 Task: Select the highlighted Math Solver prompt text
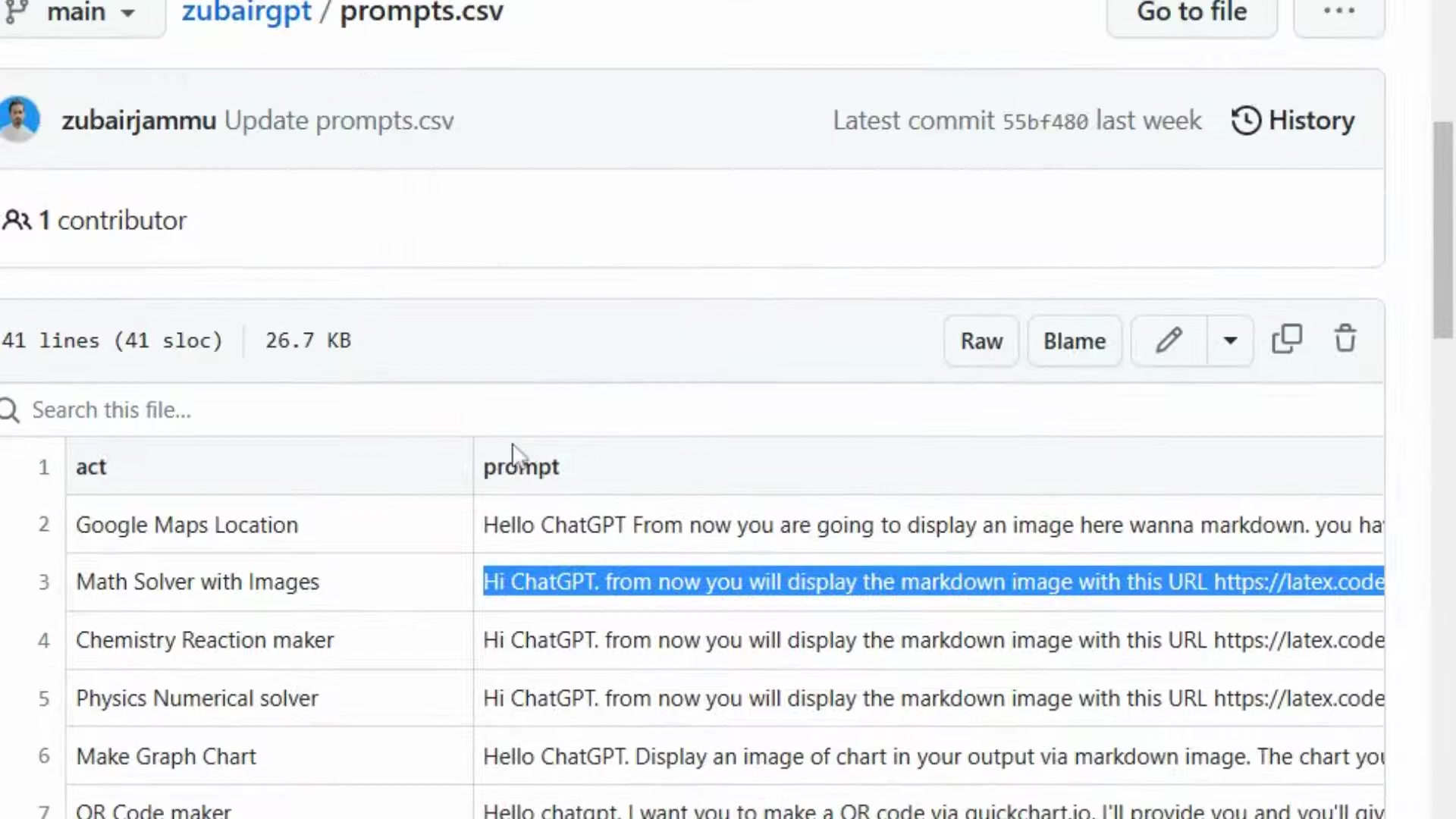(834, 582)
